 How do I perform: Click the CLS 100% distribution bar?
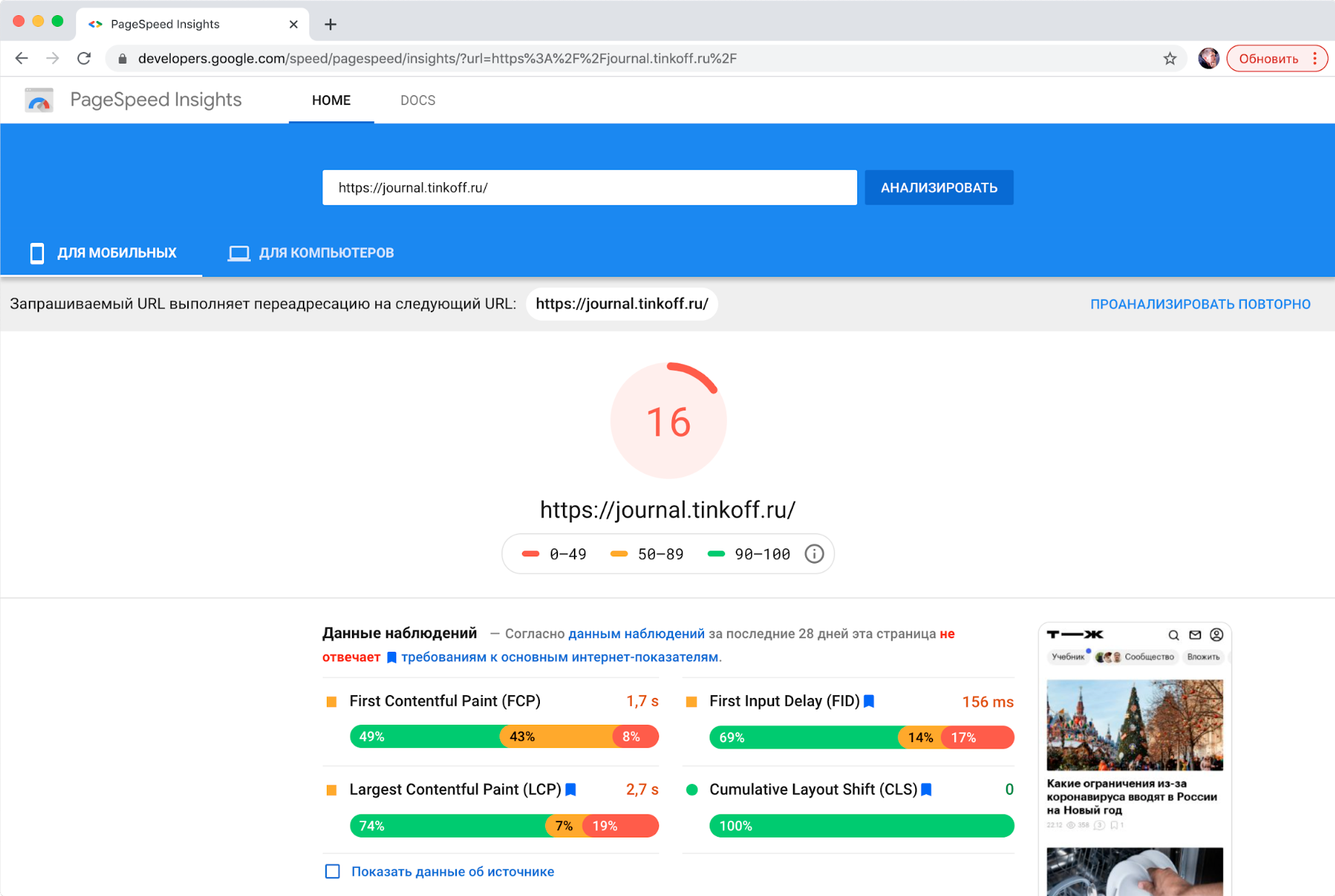coord(862,825)
